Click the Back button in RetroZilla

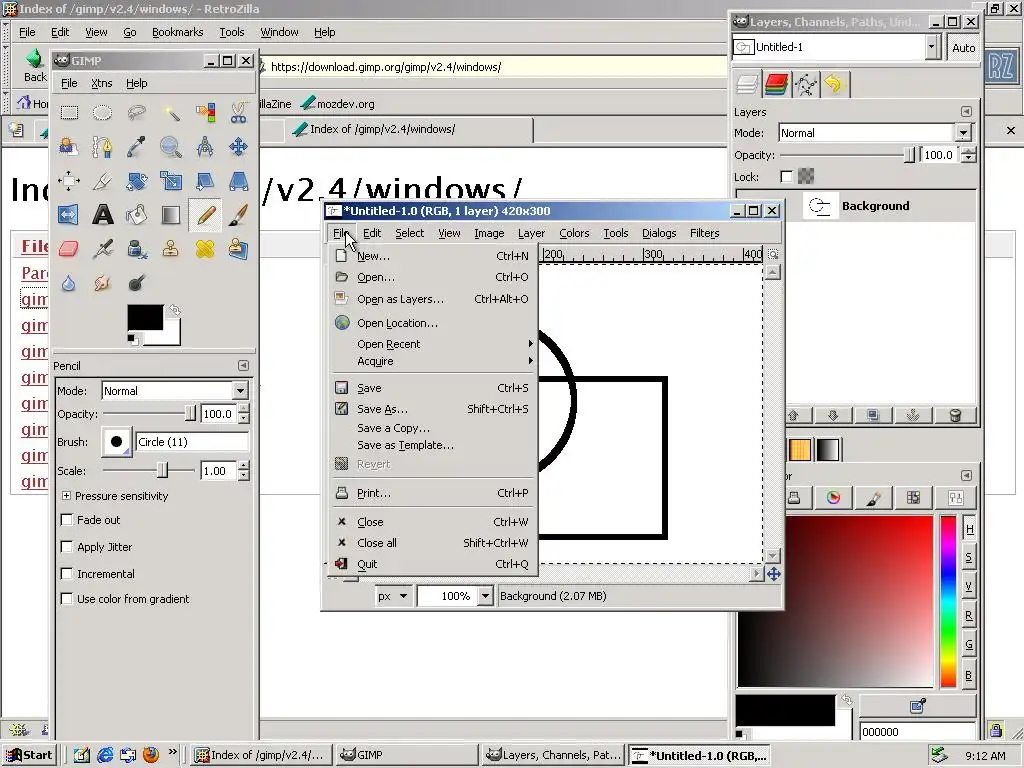point(35,66)
